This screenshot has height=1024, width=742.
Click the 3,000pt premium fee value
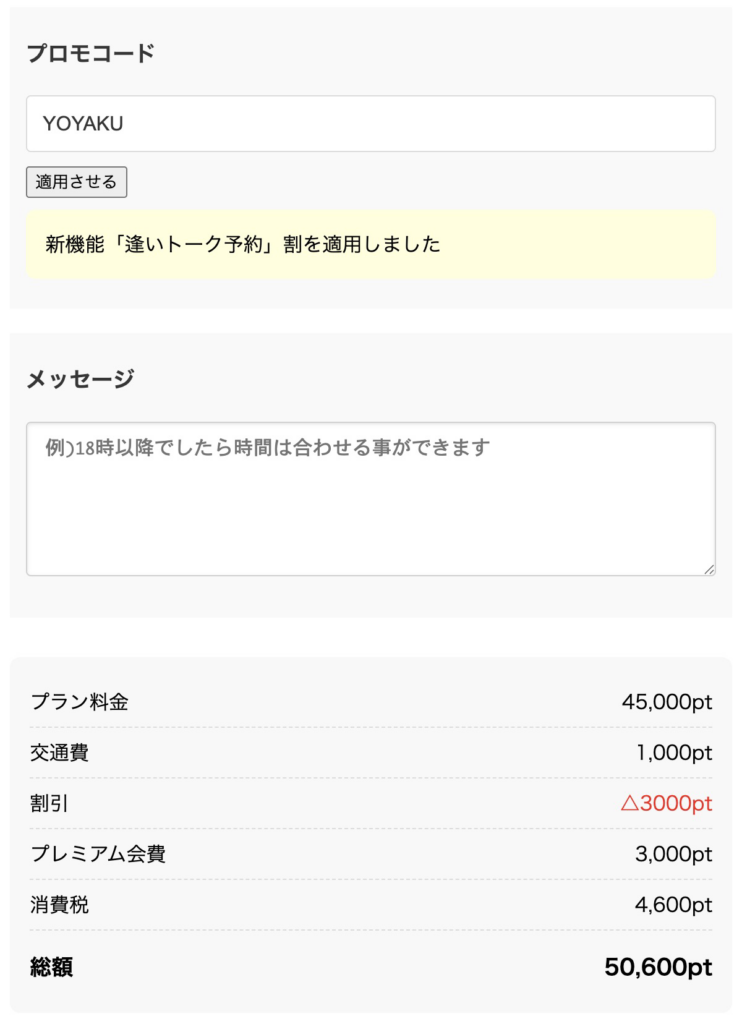coord(673,854)
